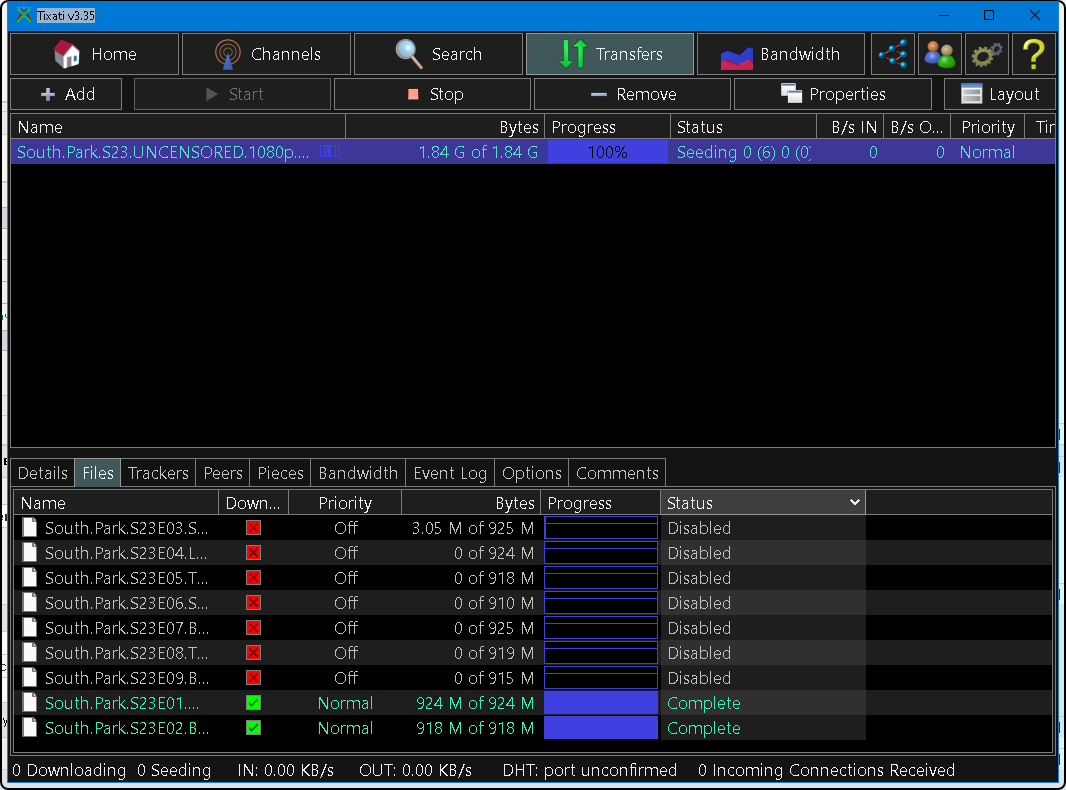
Task: Open the lower Bandwidth tab
Action: (x=358, y=473)
